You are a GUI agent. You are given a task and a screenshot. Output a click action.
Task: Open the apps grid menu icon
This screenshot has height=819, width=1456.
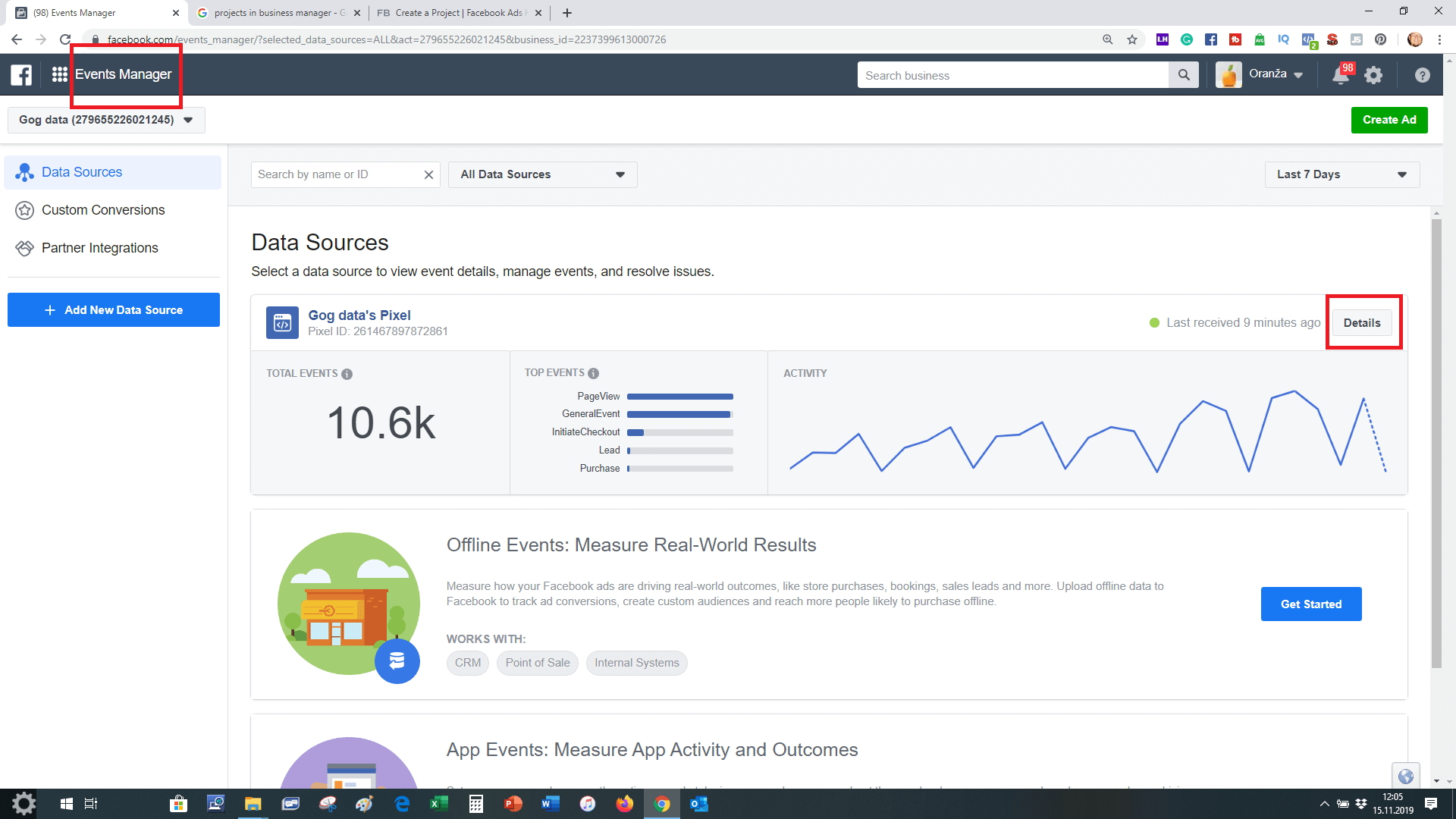tap(59, 74)
